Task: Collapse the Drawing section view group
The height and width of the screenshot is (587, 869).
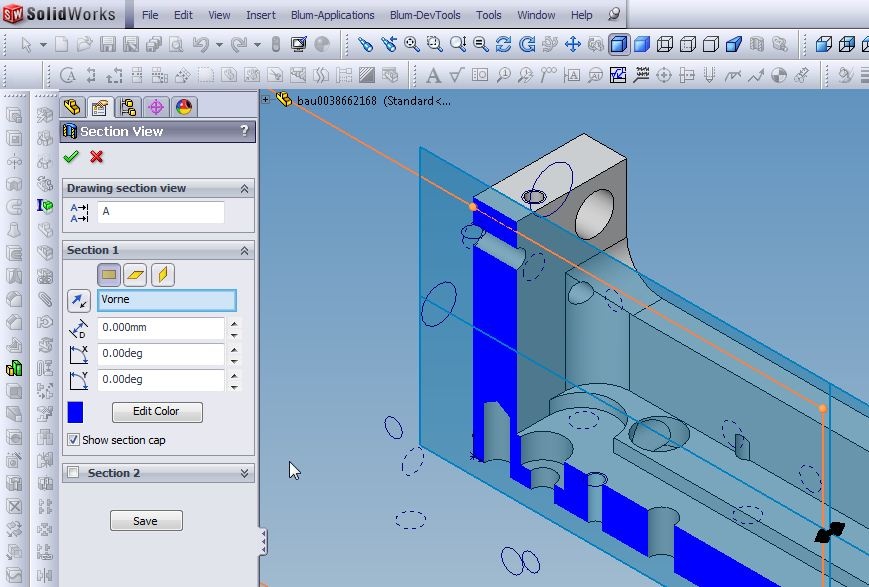Action: point(244,189)
